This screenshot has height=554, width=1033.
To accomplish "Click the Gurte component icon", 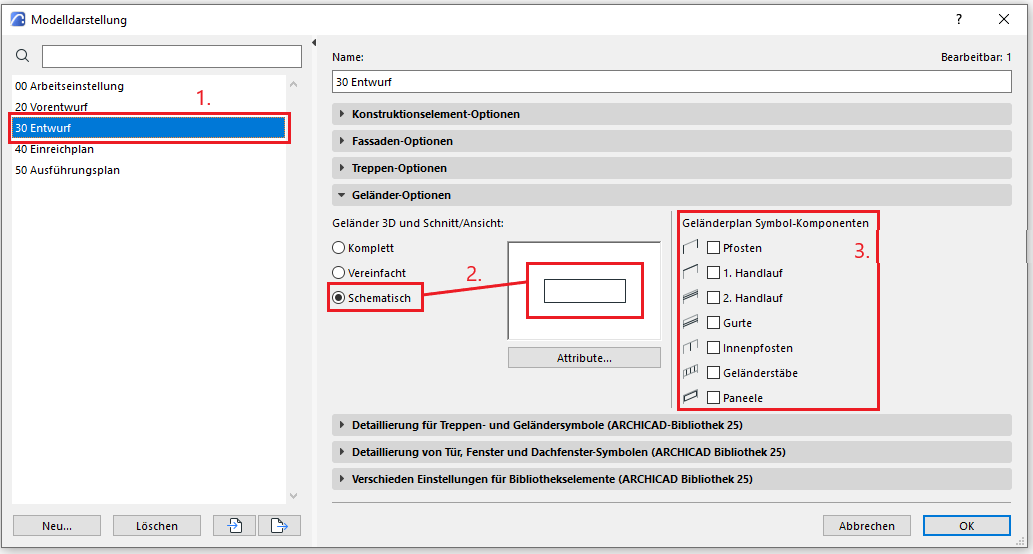I will point(690,322).
